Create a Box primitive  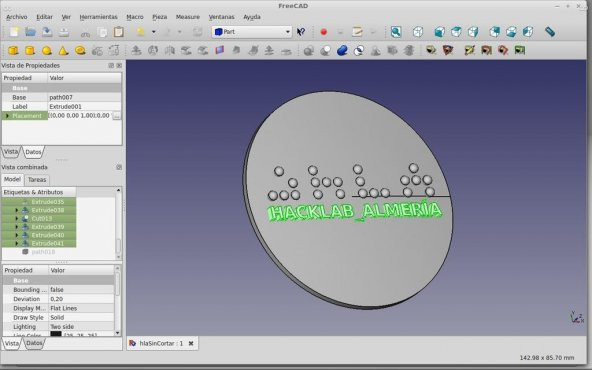coord(13,50)
